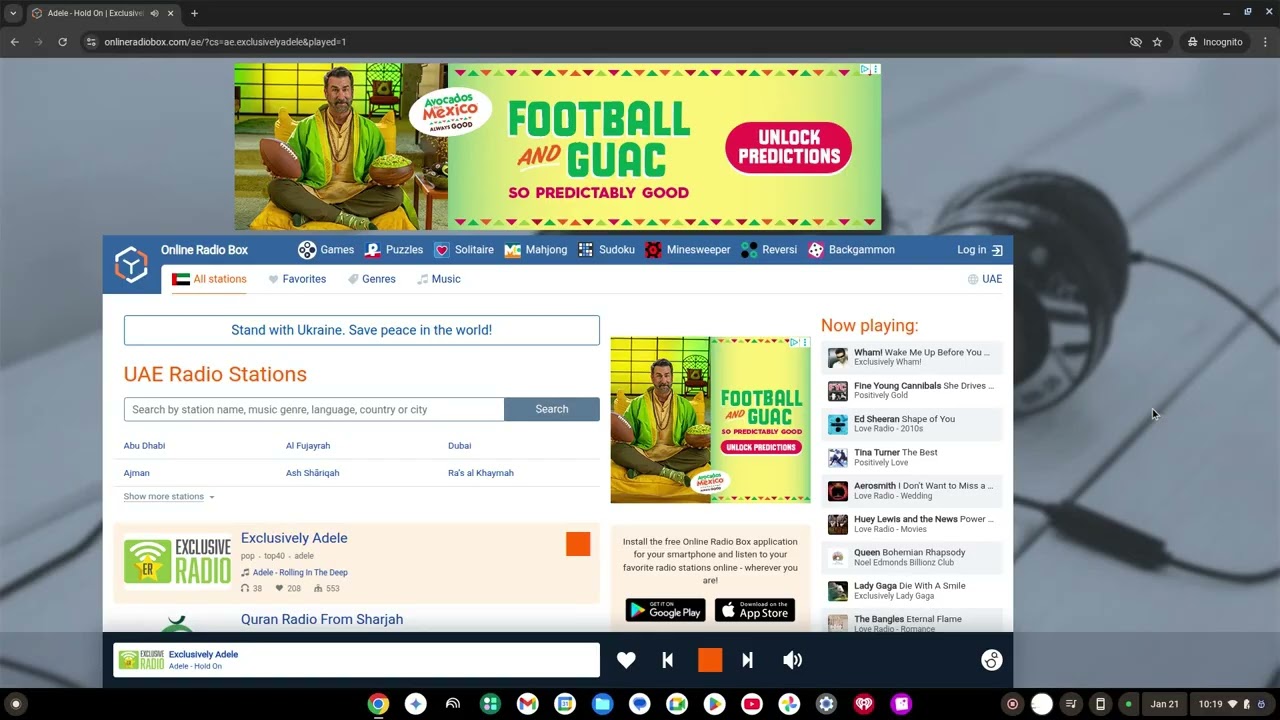Open the Incognito profile button
The image size is (1280, 720).
[x=1216, y=42]
